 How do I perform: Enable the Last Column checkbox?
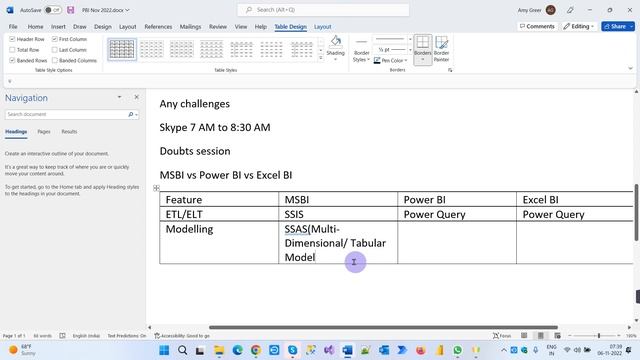55,50
